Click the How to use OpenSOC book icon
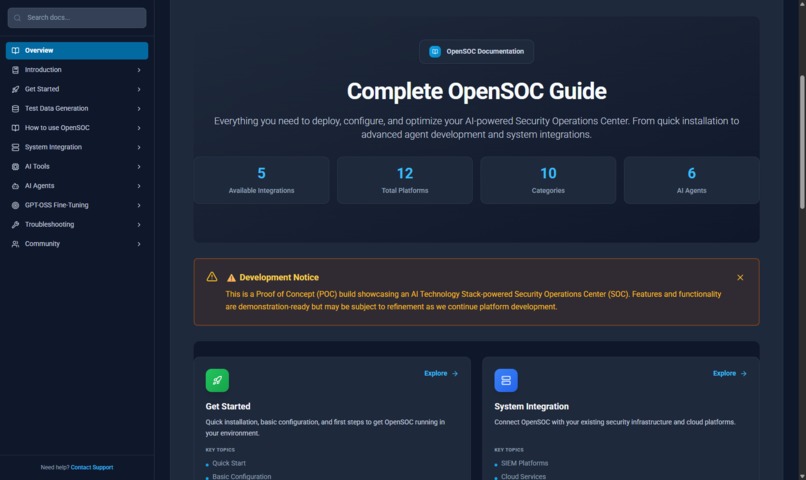806x480 pixels. coord(15,128)
